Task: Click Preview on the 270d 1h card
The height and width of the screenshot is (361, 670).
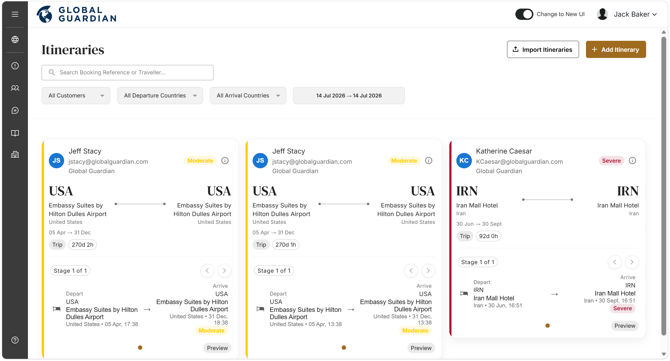Action: point(421,348)
